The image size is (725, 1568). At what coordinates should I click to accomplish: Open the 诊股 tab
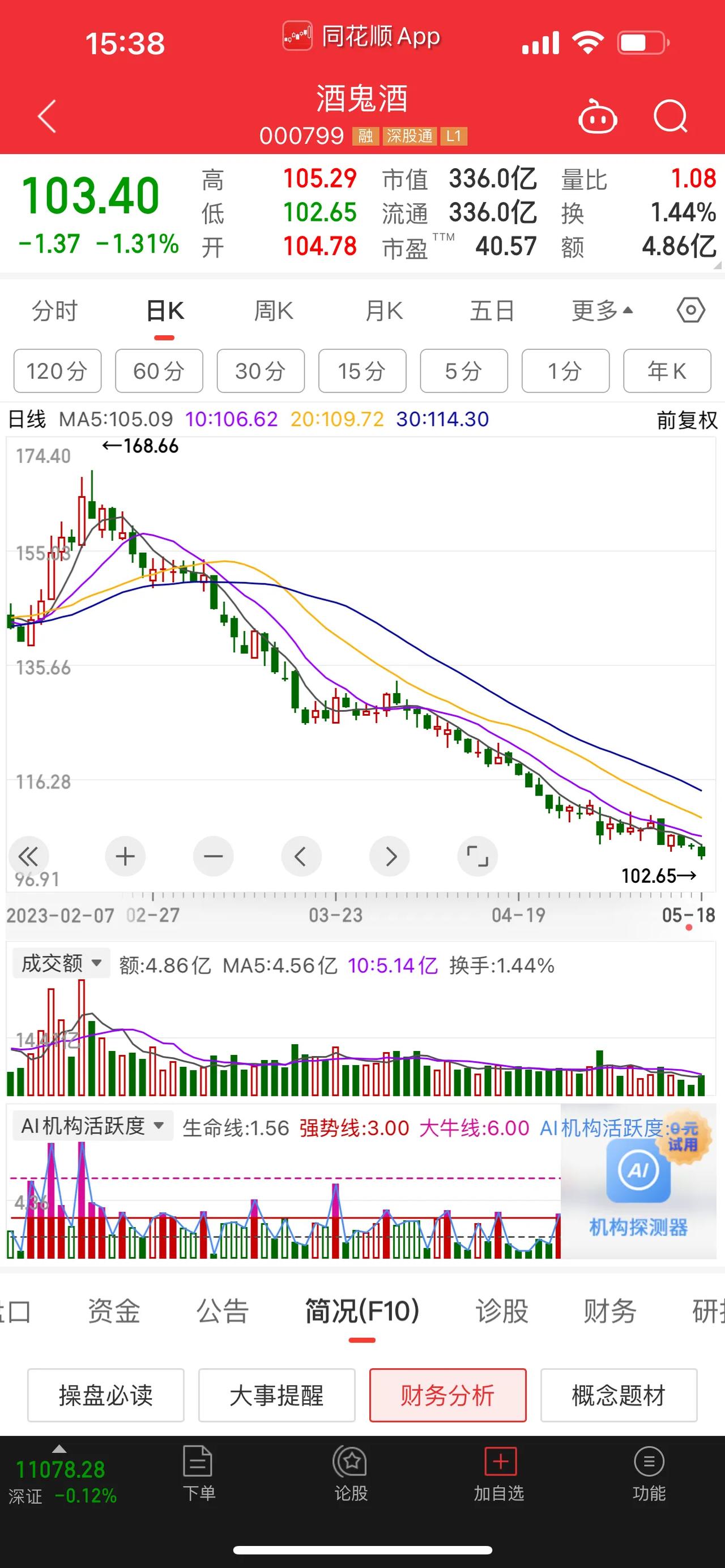[x=502, y=1310]
